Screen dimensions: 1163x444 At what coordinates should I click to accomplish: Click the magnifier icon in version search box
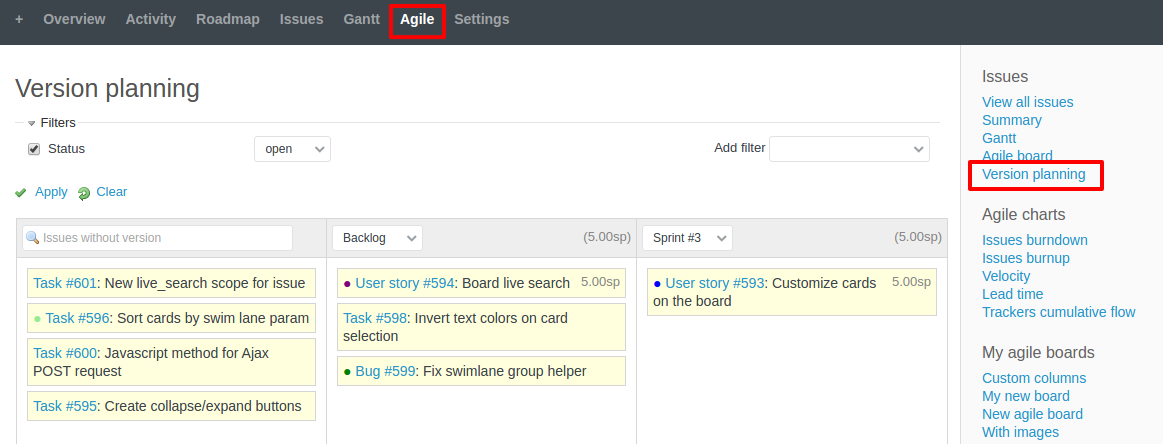(32, 238)
